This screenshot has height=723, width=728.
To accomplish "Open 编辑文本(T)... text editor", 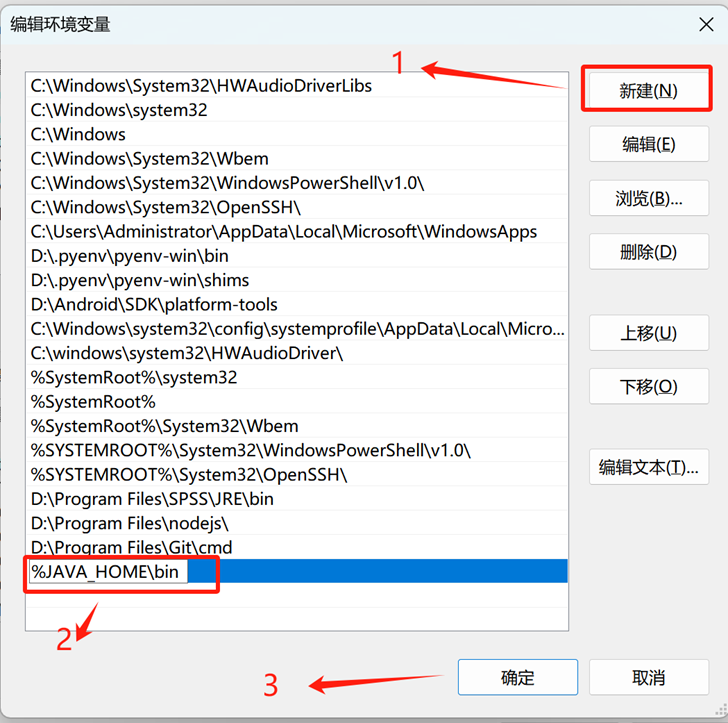I will pos(649,467).
